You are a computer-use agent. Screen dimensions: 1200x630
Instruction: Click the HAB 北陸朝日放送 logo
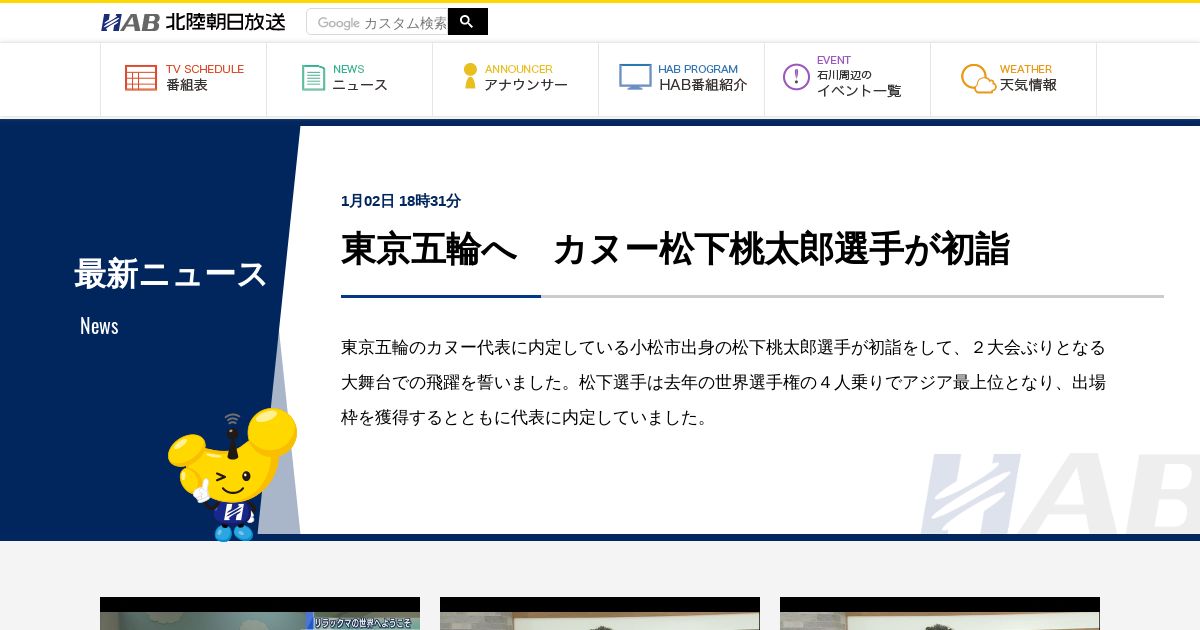(193, 22)
